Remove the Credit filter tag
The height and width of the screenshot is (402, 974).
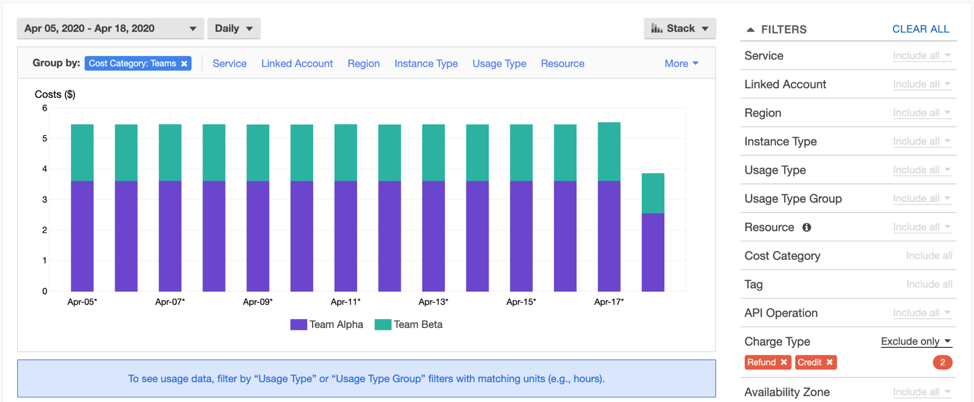tap(830, 362)
